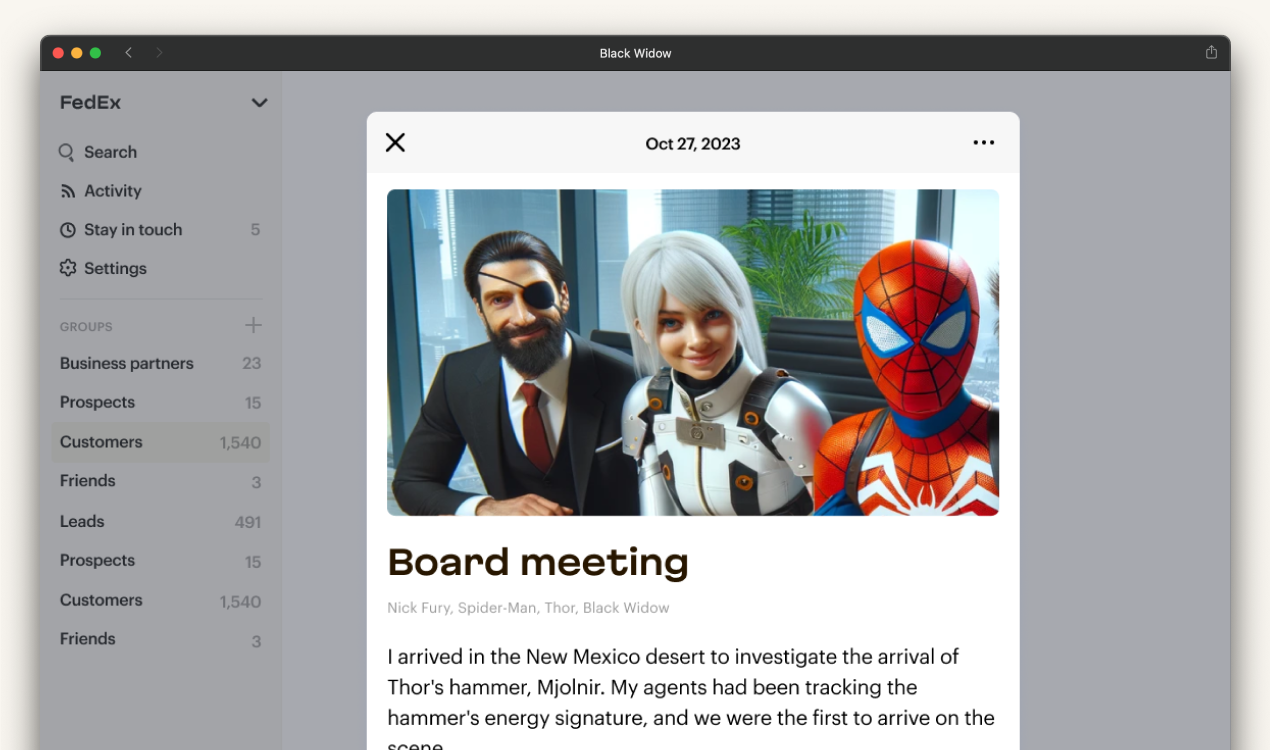Click the Business partners count 23
The height and width of the screenshot is (750, 1270).
pos(252,364)
